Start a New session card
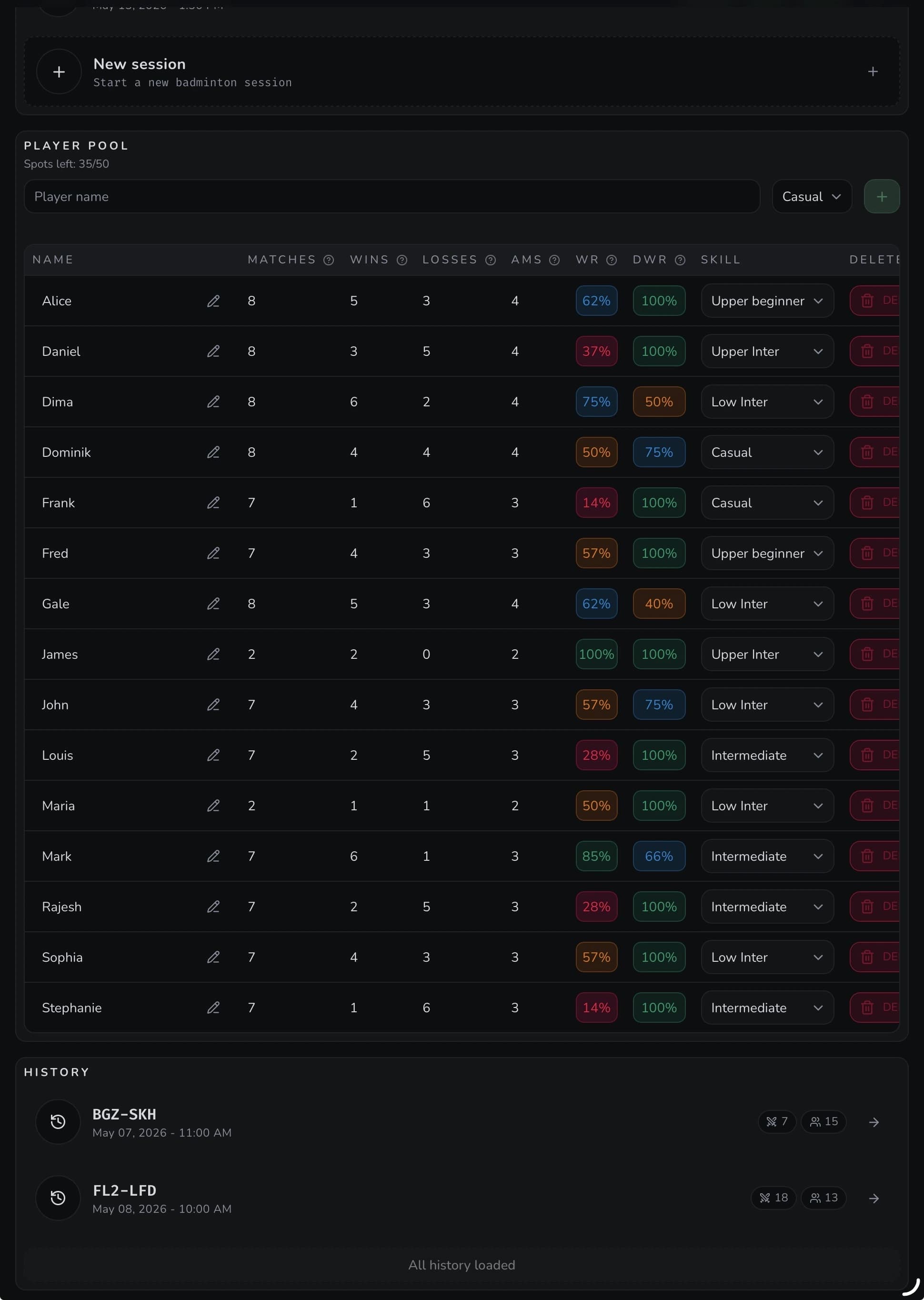This screenshot has height=1300, width=924. tap(462, 71)
